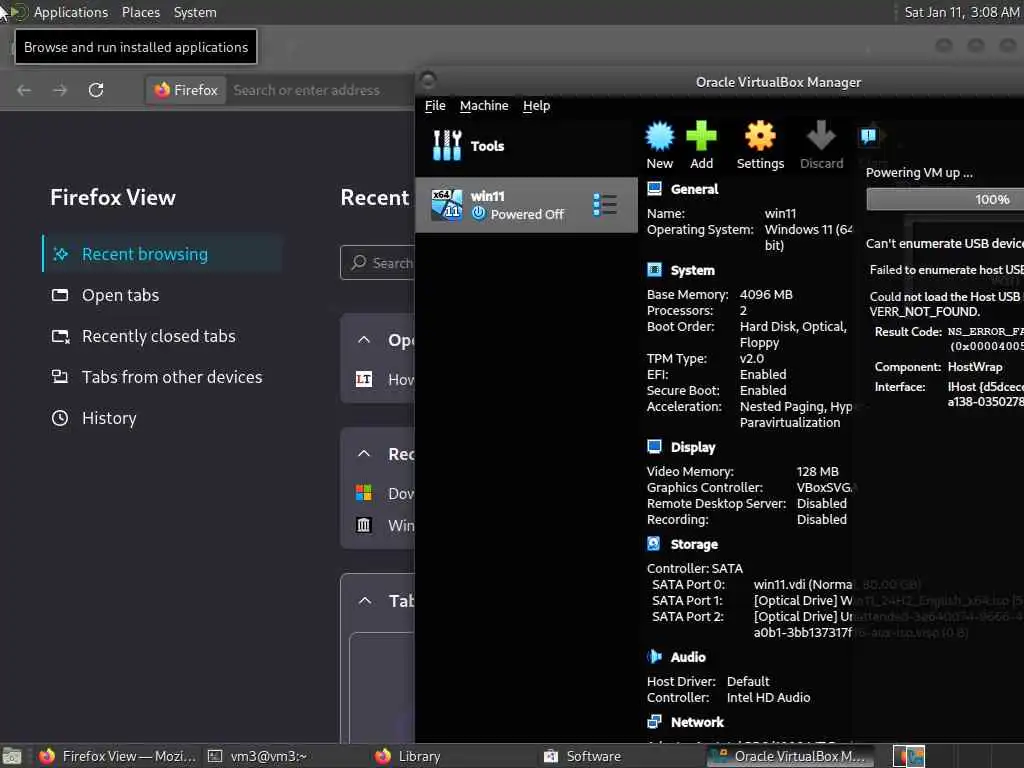Open VirtualBox Settings gear icon

click(760, 145)
